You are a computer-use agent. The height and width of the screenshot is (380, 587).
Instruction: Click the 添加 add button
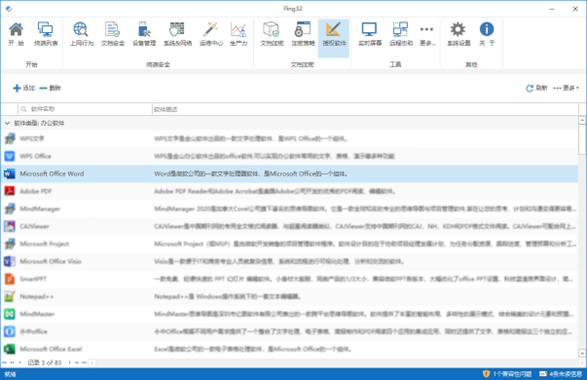pos(24,88)
